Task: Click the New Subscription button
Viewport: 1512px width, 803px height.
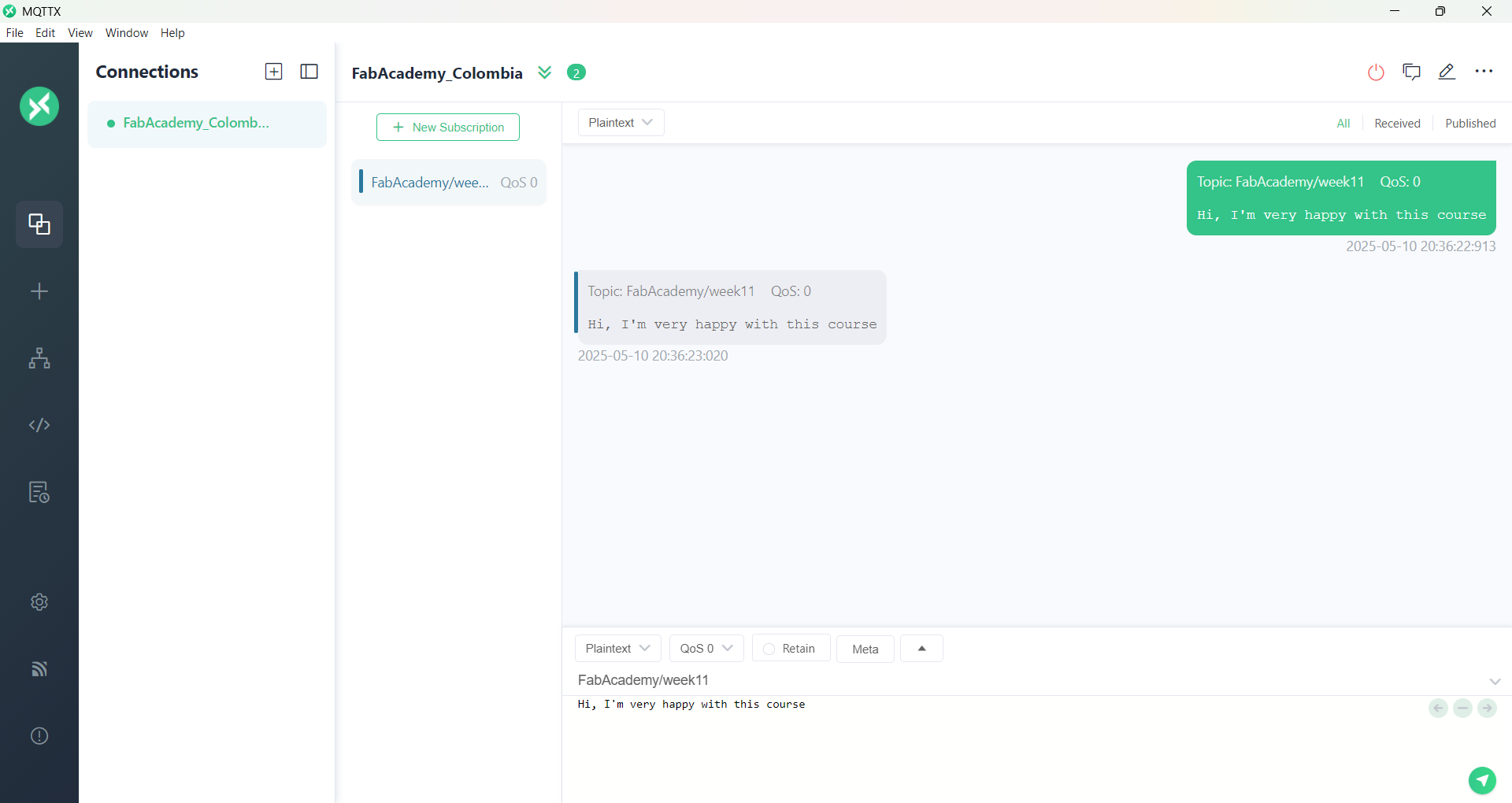Action: pos(448,128)
